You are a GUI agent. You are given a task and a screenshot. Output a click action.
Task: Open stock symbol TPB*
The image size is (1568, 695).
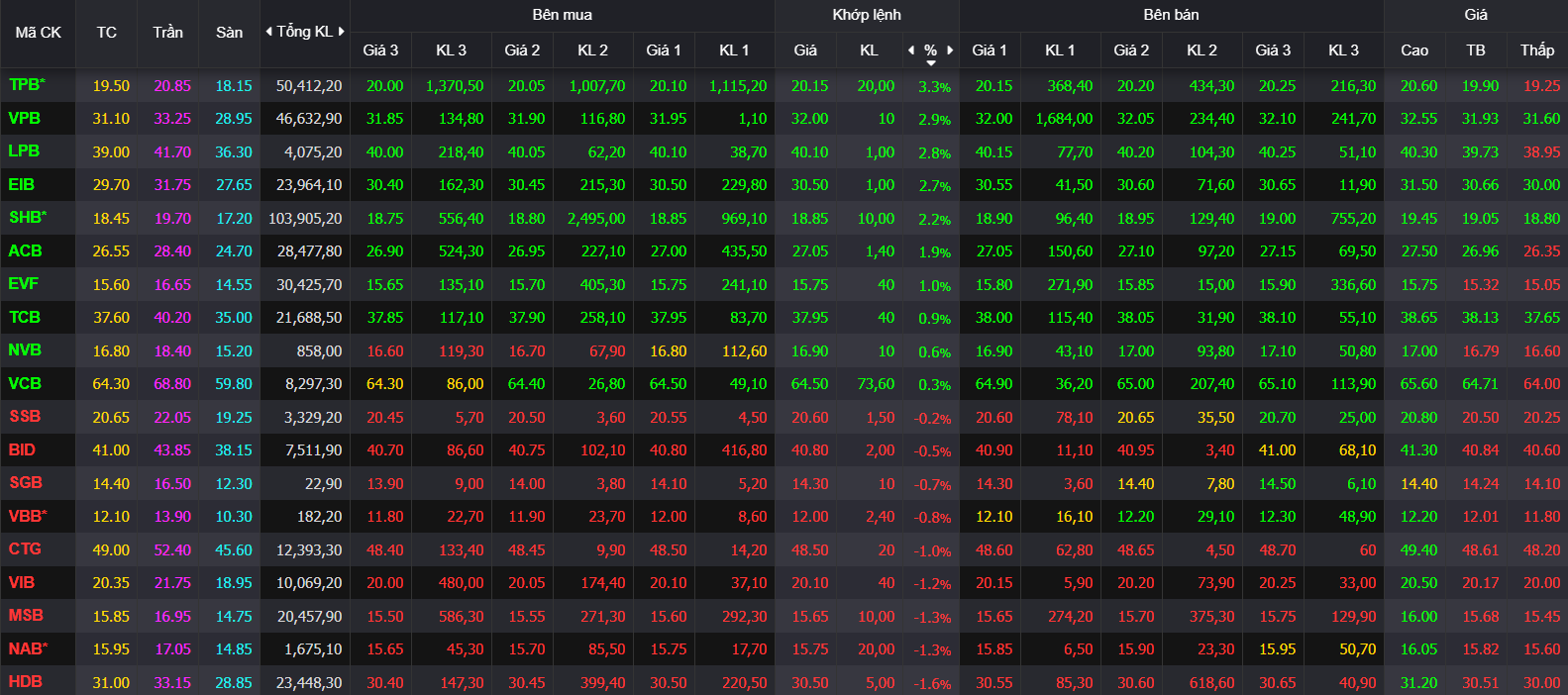coord(27,85)
